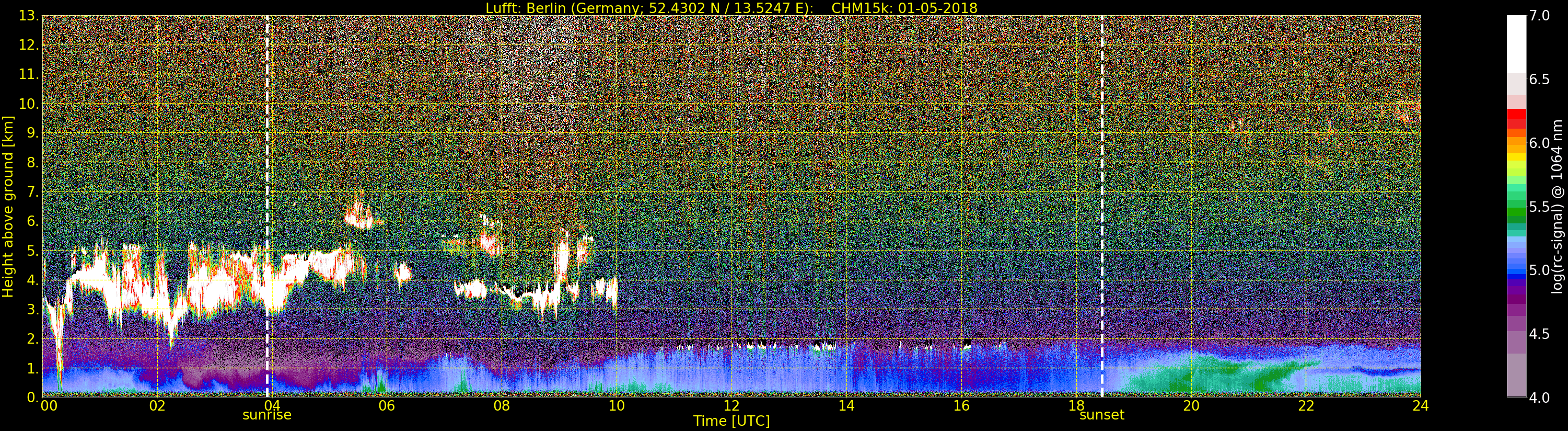Viewport: 1568px width, 431px height.
Task: Click time axis tick '10'
Action: (617, 406)
